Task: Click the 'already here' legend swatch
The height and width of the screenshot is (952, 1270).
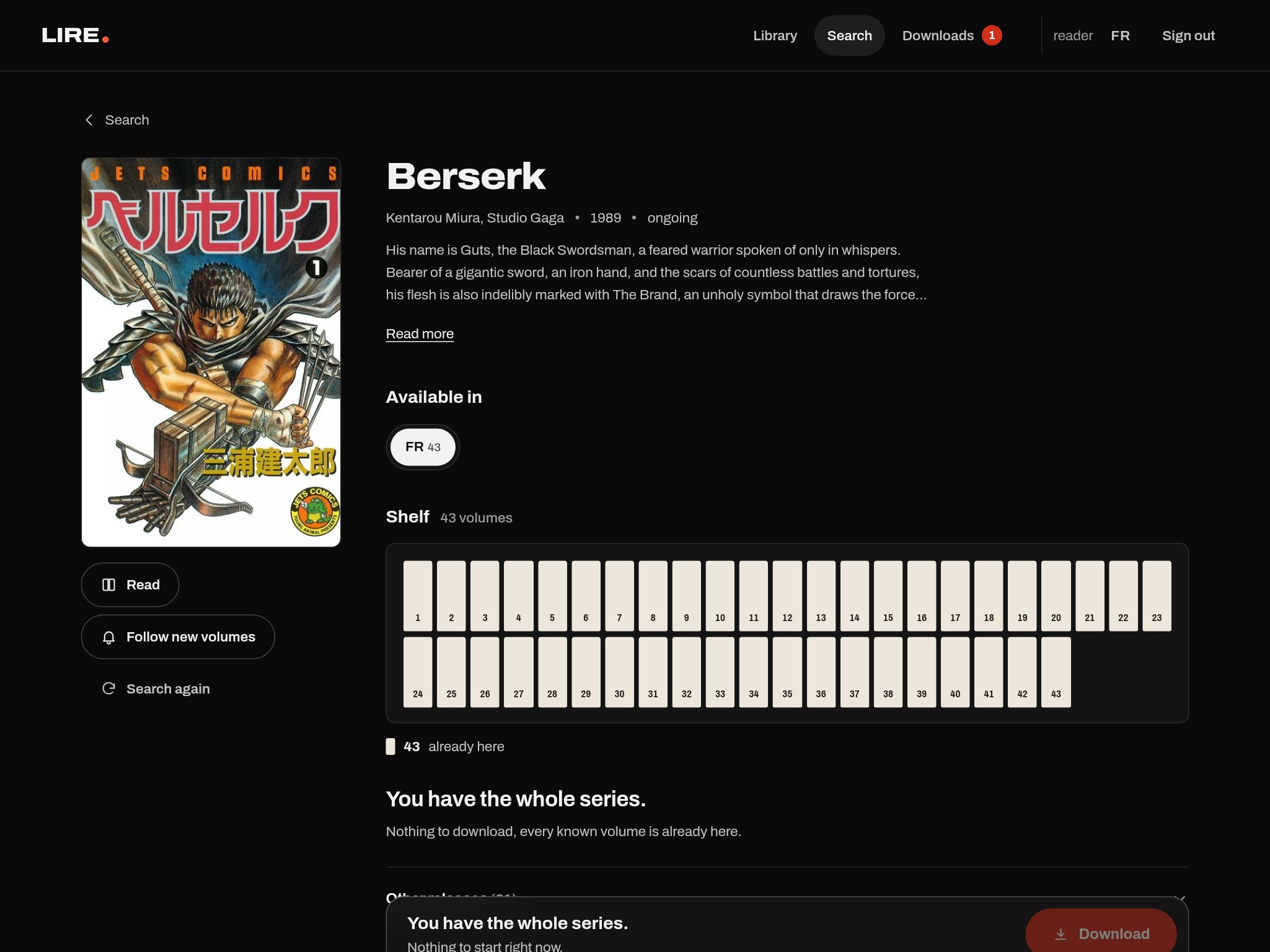Action: 390,746
